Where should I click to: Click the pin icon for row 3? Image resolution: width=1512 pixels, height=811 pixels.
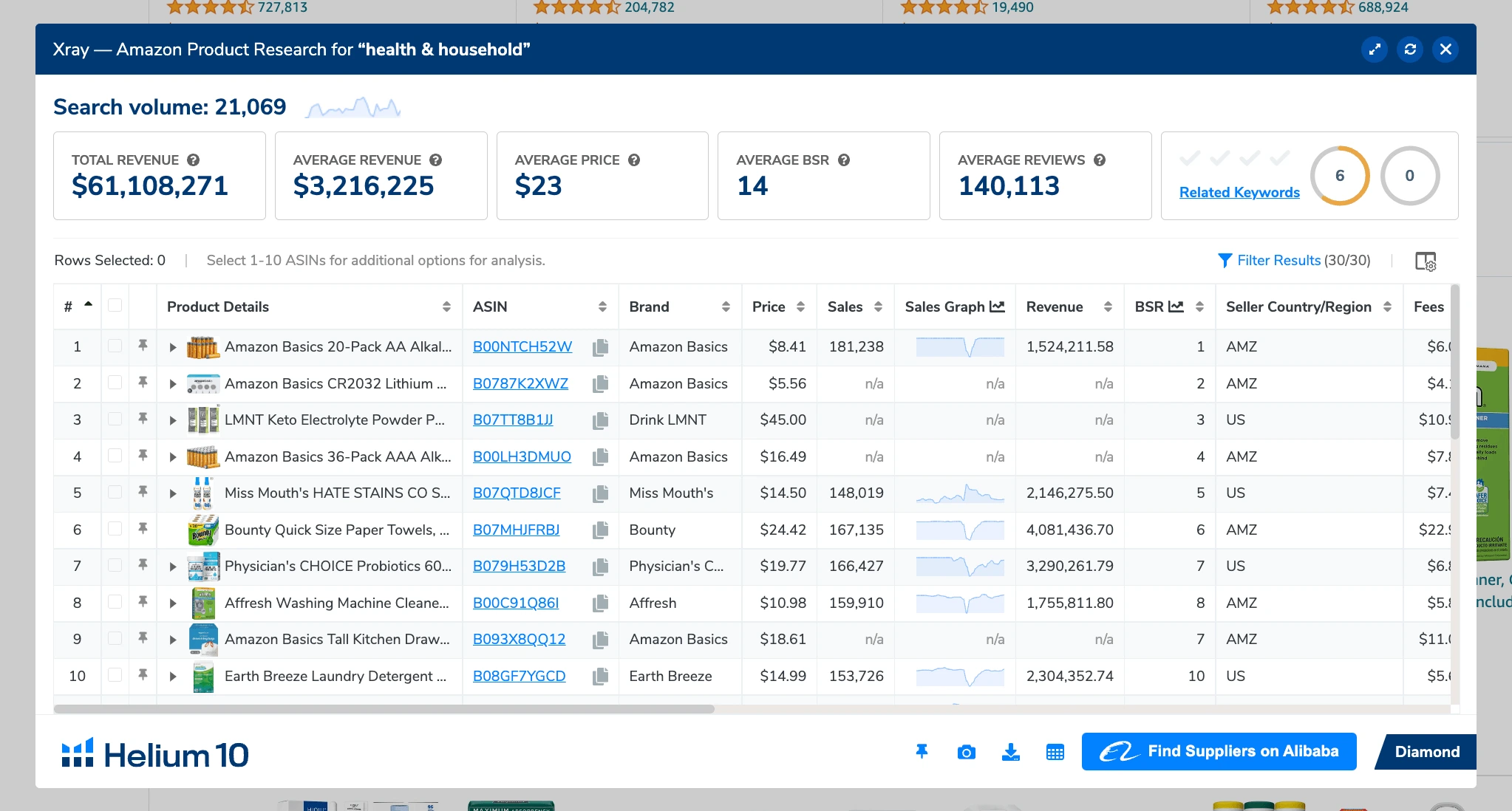[143, 418]
